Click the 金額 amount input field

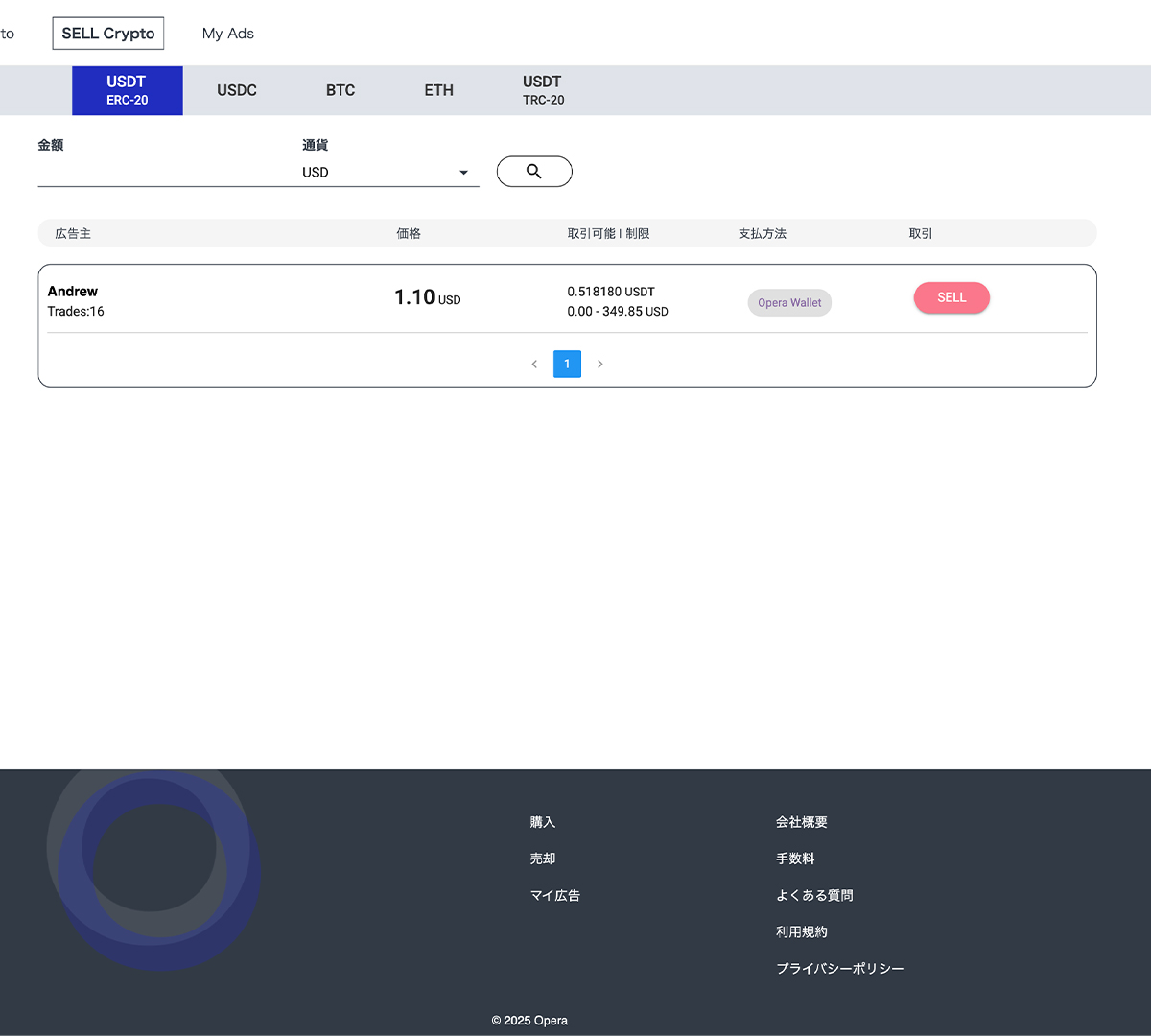point(158,173)
